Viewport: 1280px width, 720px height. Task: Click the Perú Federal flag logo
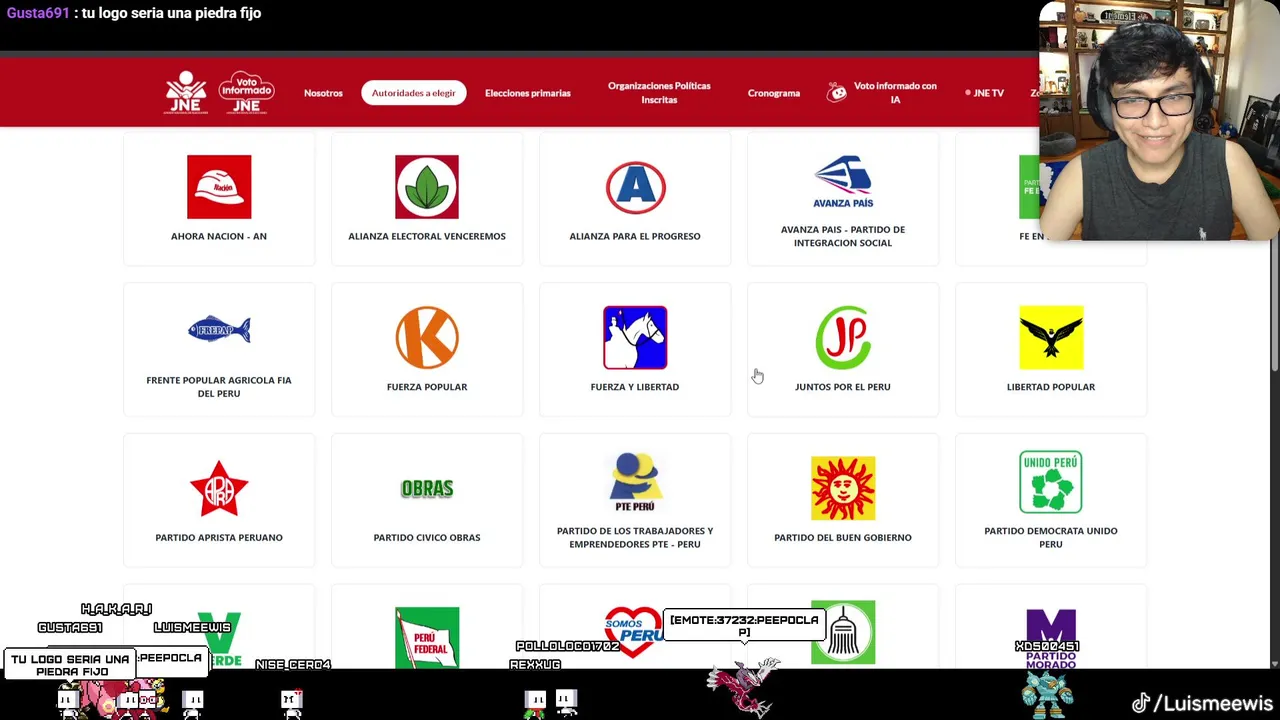coord(427,636)
